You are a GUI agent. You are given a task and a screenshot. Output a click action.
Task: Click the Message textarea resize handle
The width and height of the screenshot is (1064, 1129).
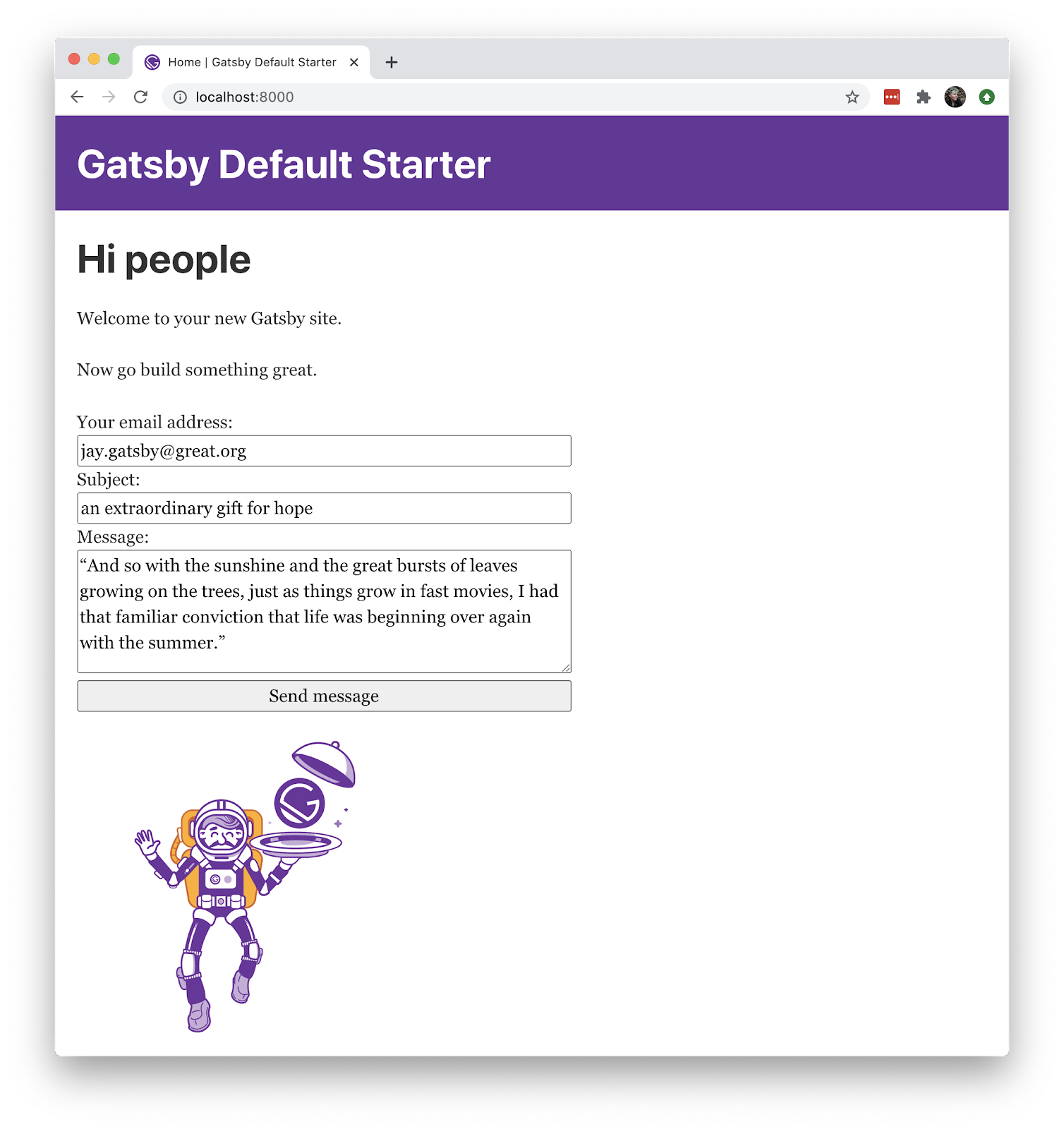coord(566,668)
